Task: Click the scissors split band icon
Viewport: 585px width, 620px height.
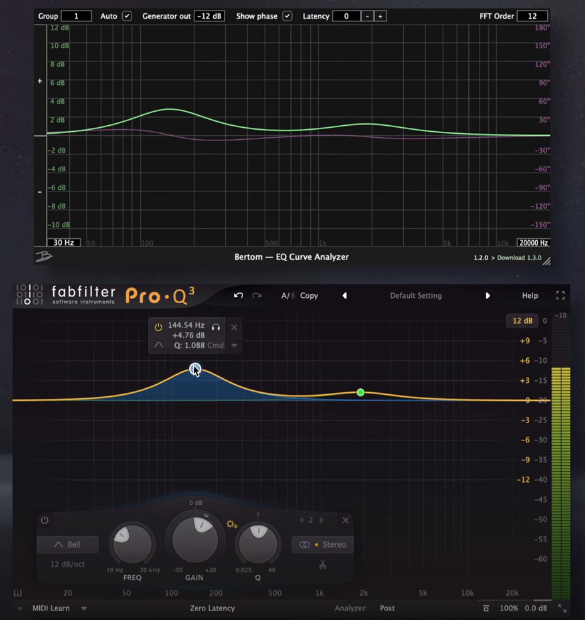Action: click(322, 565)
